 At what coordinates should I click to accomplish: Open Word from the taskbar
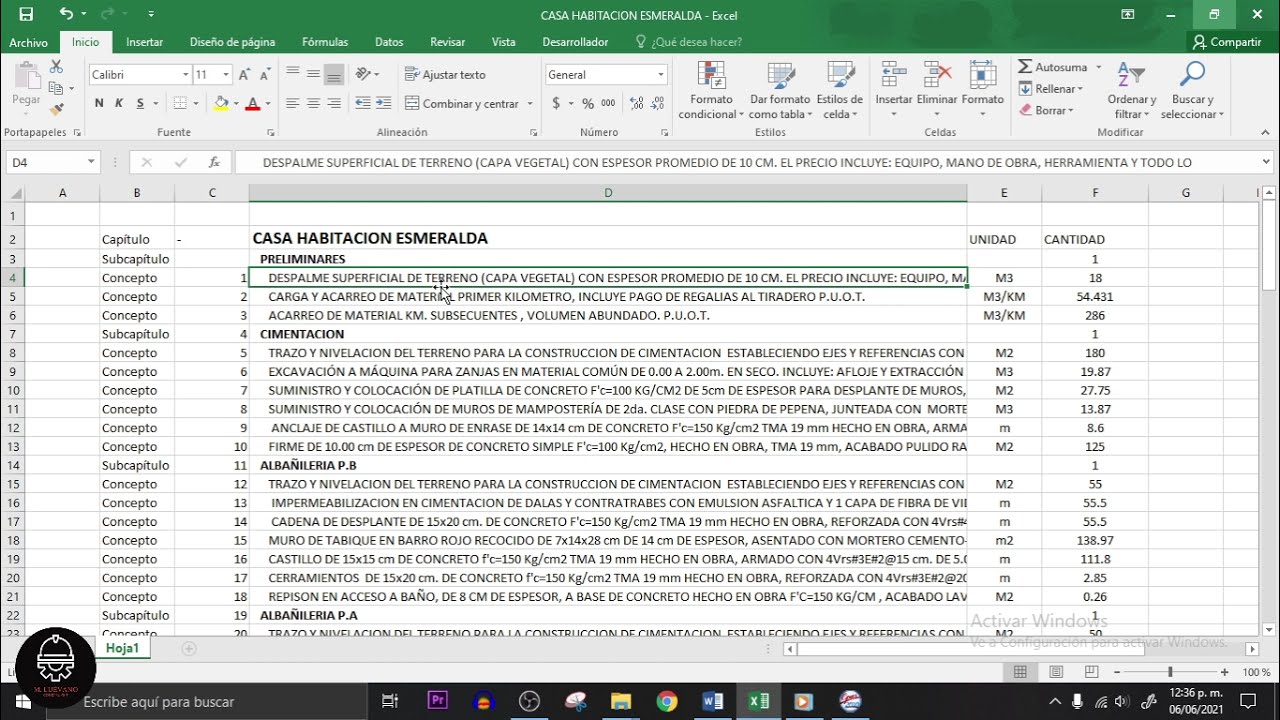[x=713, y=701]
